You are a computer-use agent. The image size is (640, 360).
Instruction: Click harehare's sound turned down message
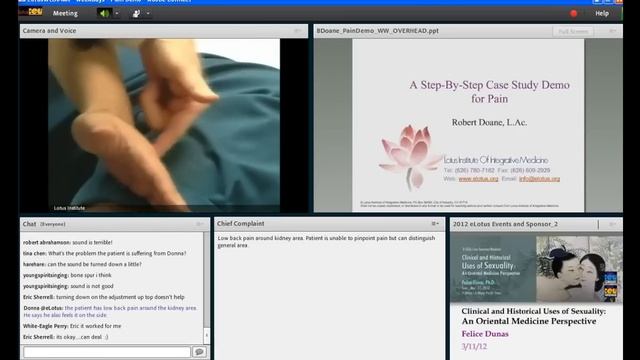[x=82, y=264]
